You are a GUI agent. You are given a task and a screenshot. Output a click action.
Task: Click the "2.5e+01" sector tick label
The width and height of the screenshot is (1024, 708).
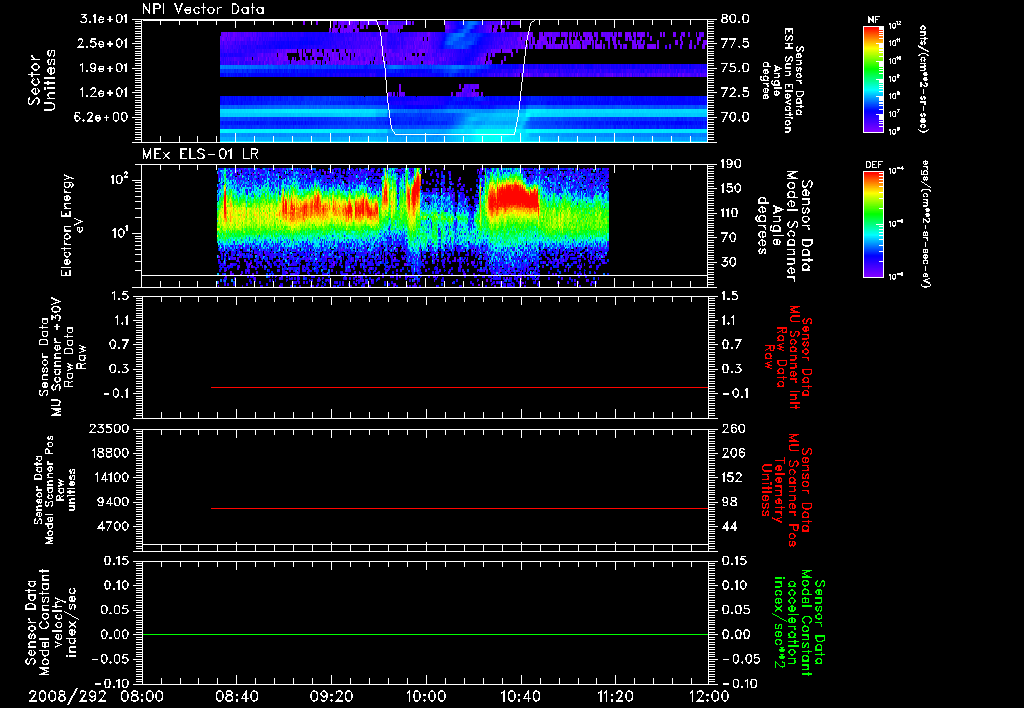pos(104,43)
